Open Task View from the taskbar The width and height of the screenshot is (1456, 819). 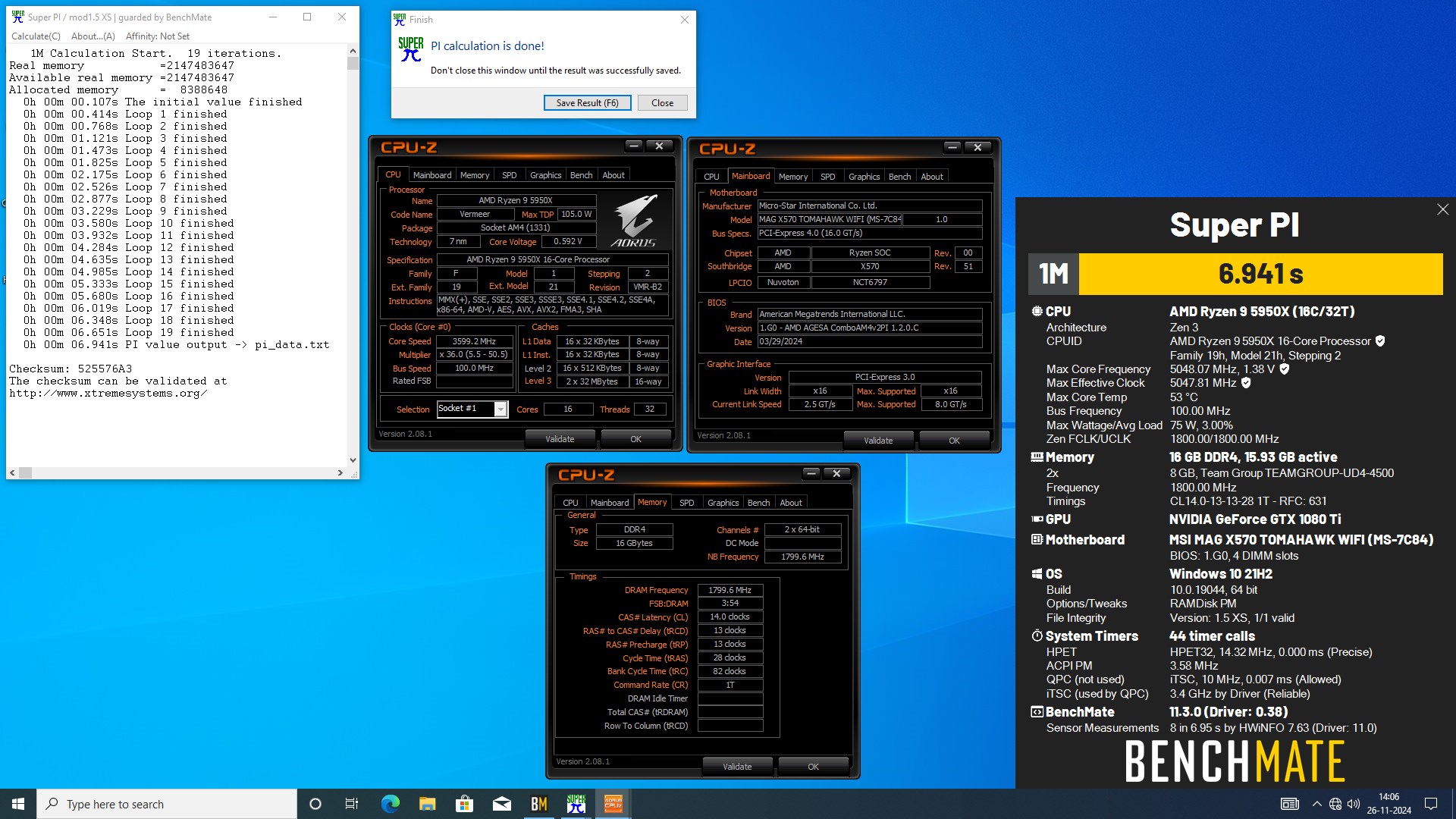click(x=352, y=804)
